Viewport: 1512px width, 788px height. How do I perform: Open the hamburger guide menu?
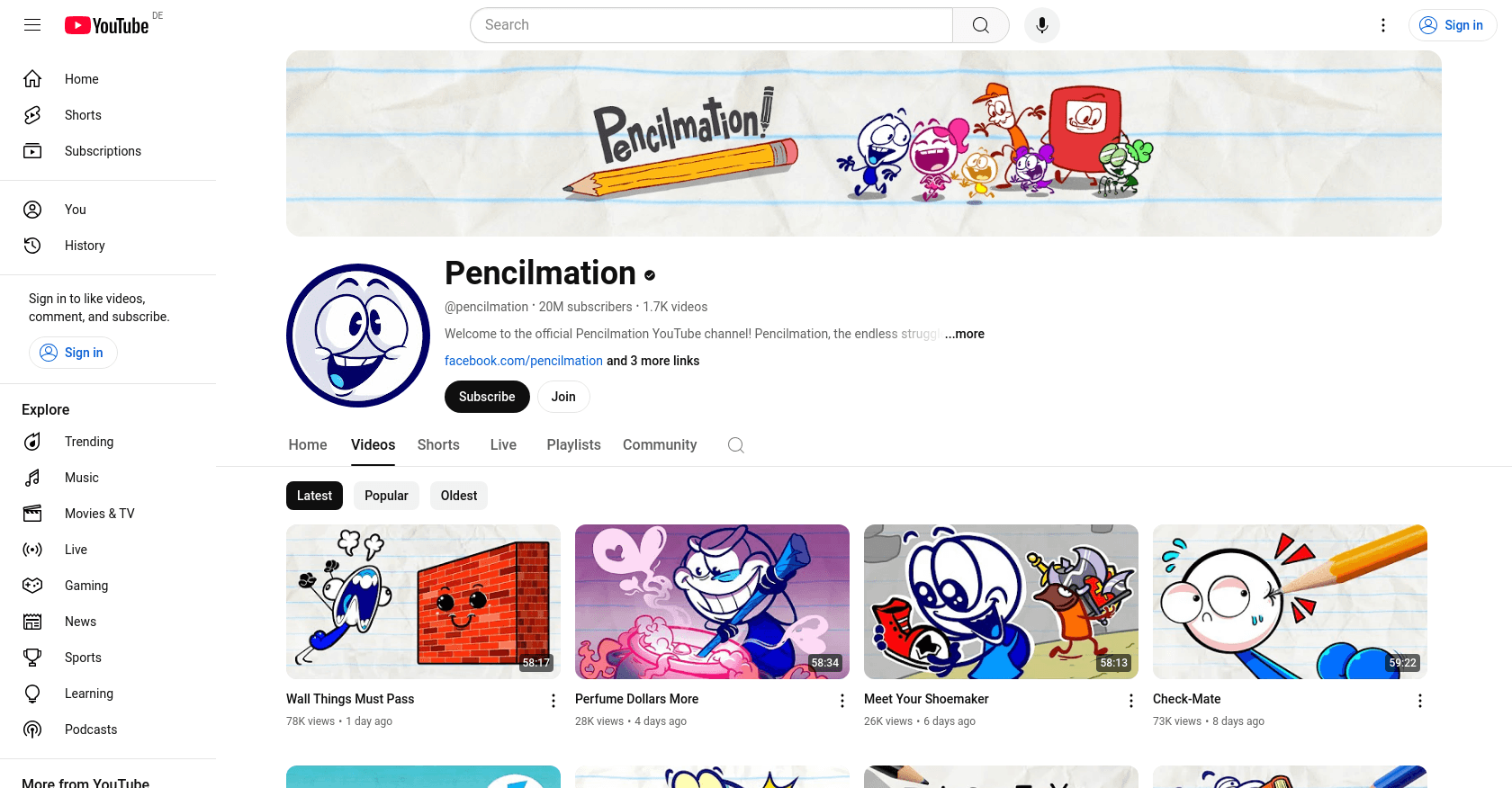[x=32, y=25]
